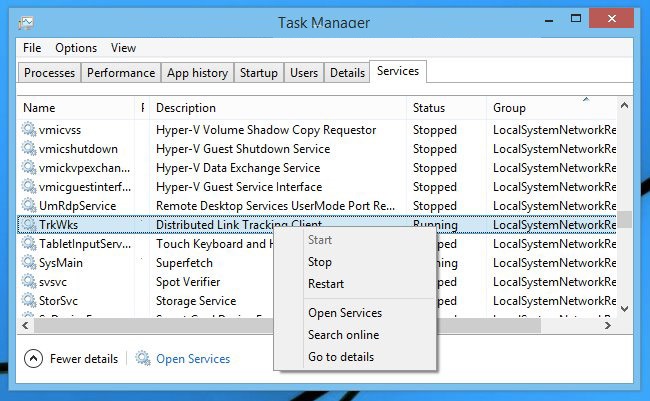
Task: Switch to the Users tab
Action: coord(304,73)
